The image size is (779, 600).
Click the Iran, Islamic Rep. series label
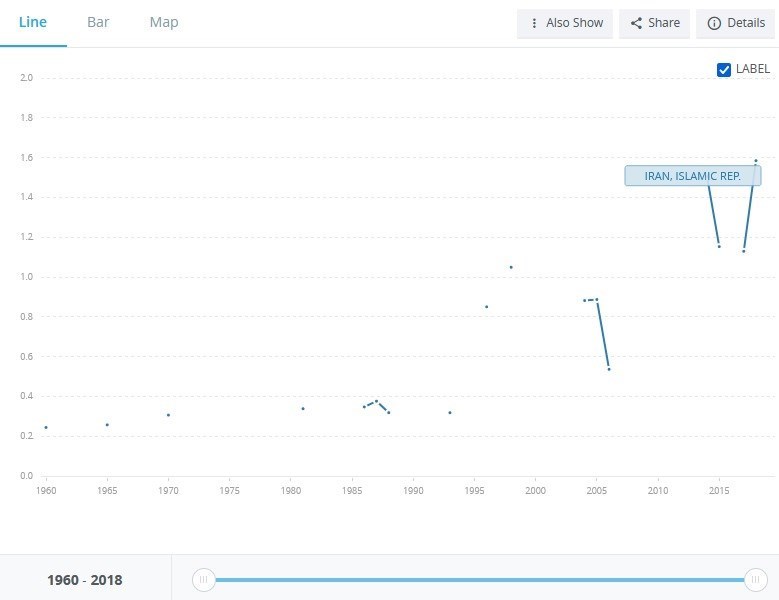point(693,176)
